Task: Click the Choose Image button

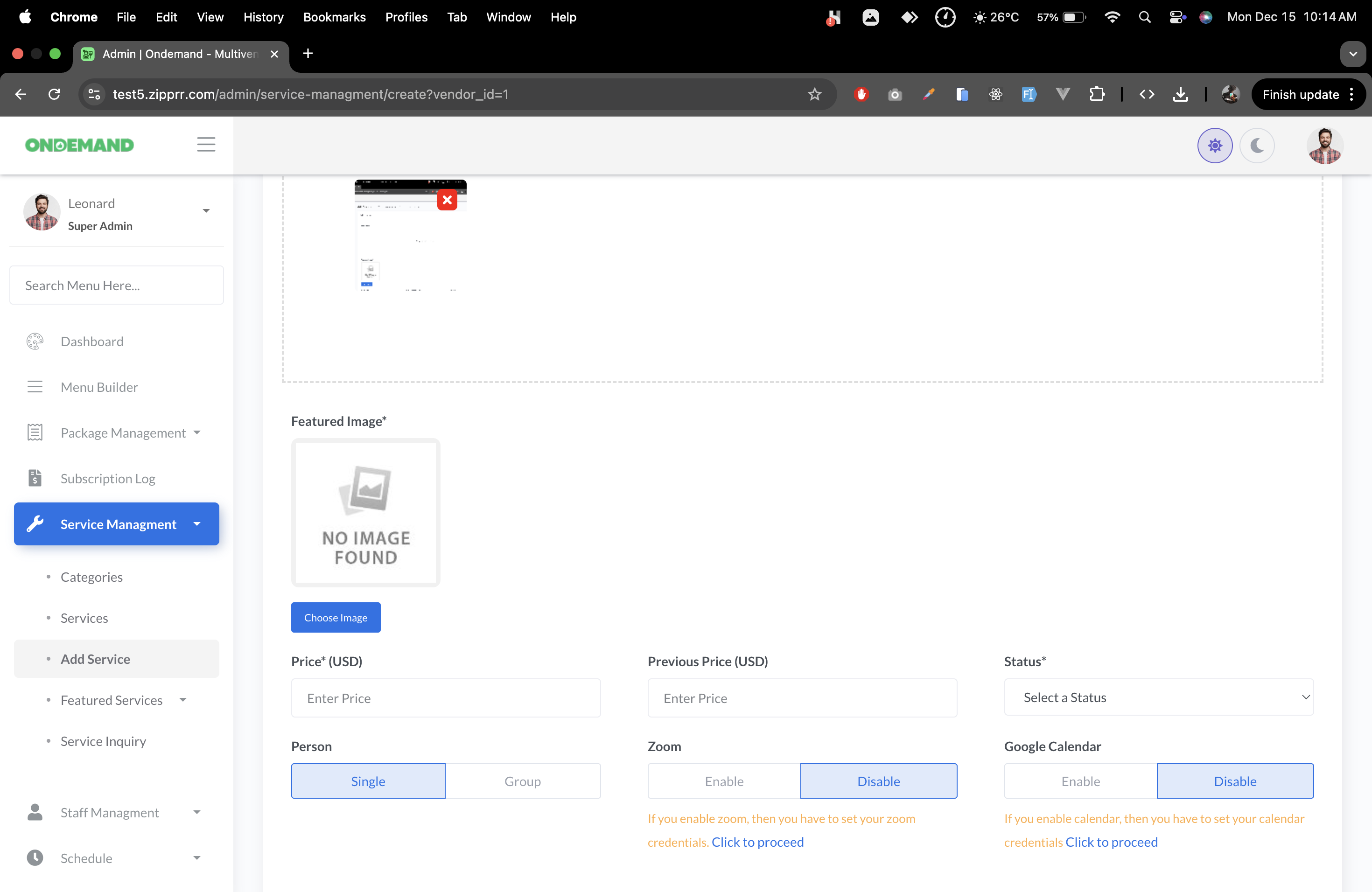Action: 336,617
